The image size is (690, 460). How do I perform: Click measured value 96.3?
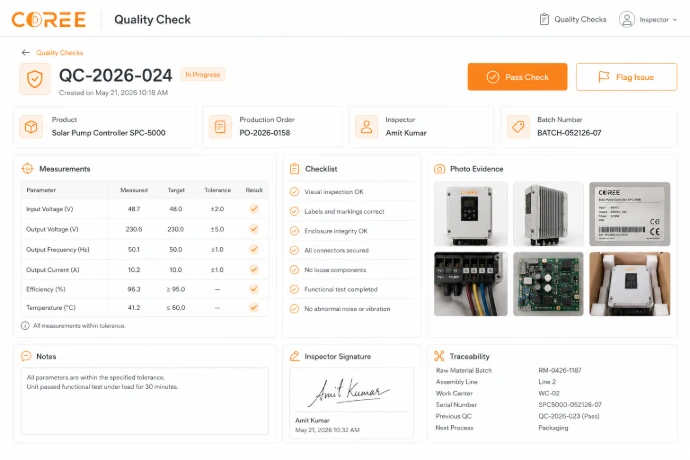(134, 289)
